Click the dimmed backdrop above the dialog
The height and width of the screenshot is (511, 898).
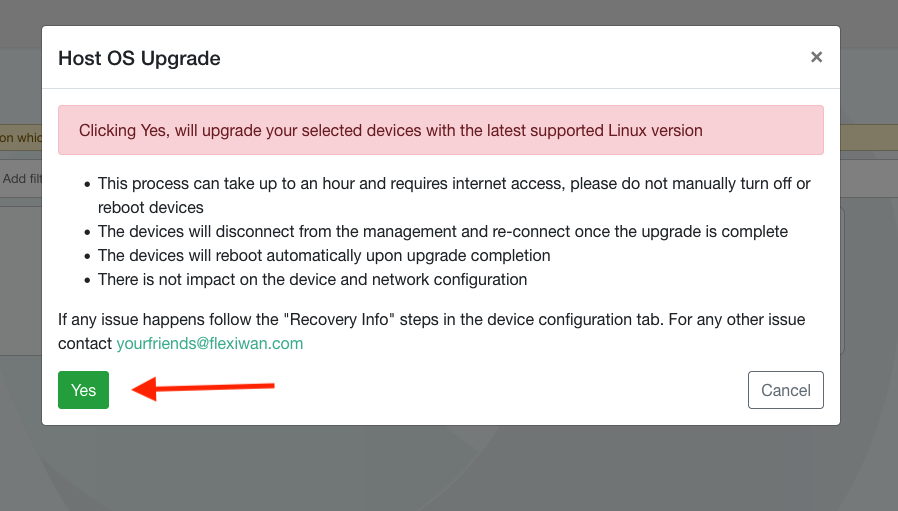449,12
